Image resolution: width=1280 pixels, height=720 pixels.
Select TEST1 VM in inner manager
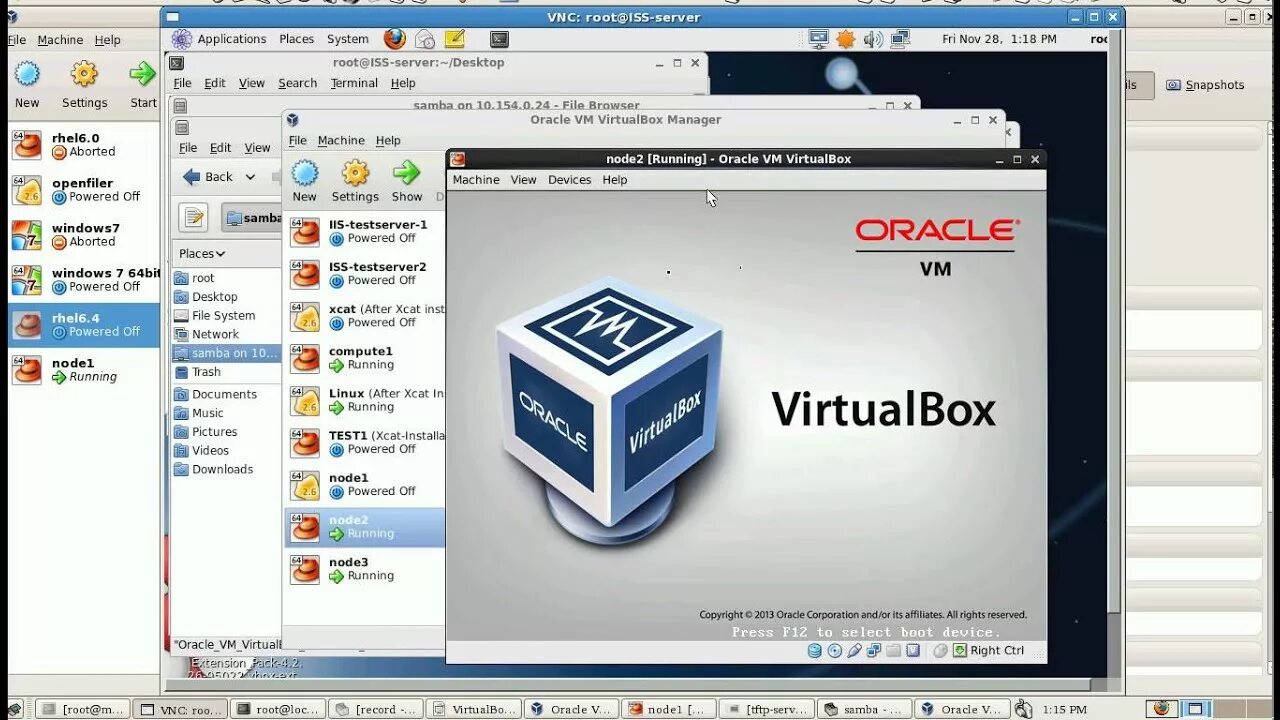pyautogui.click(x=366, y=443)
